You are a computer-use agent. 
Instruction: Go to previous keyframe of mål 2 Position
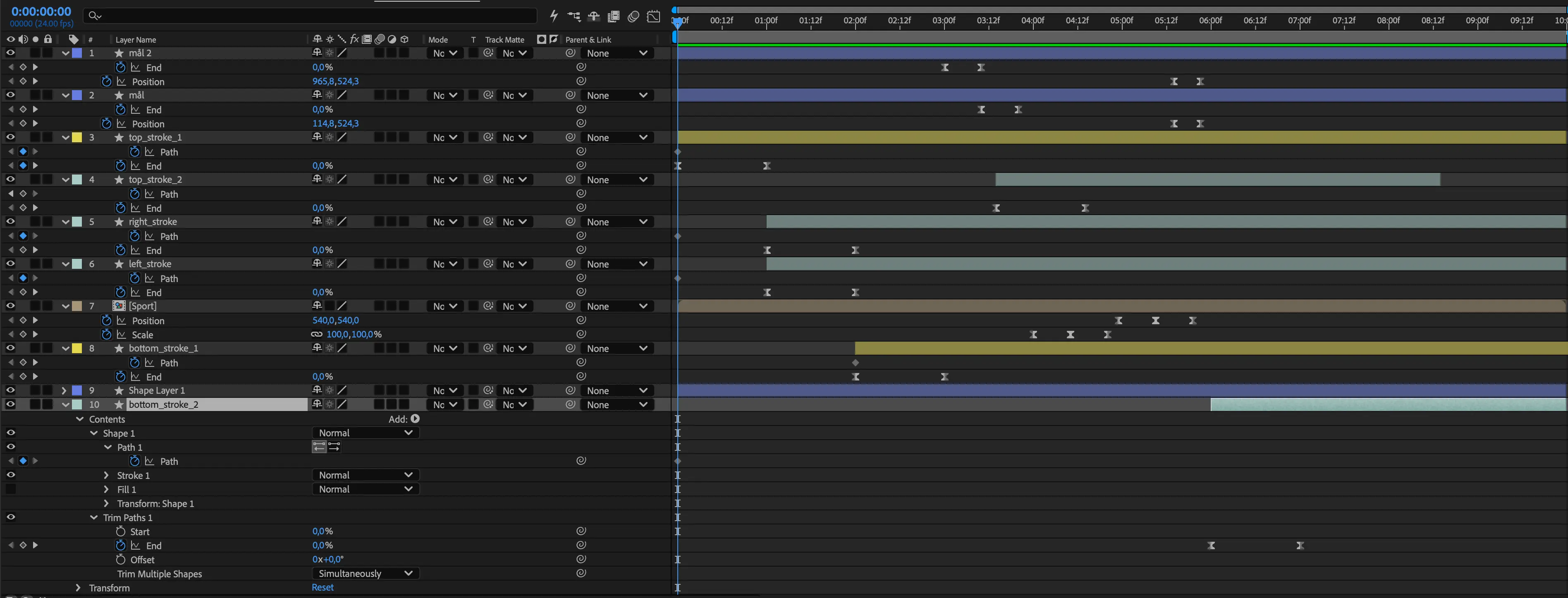pos(10,81)
